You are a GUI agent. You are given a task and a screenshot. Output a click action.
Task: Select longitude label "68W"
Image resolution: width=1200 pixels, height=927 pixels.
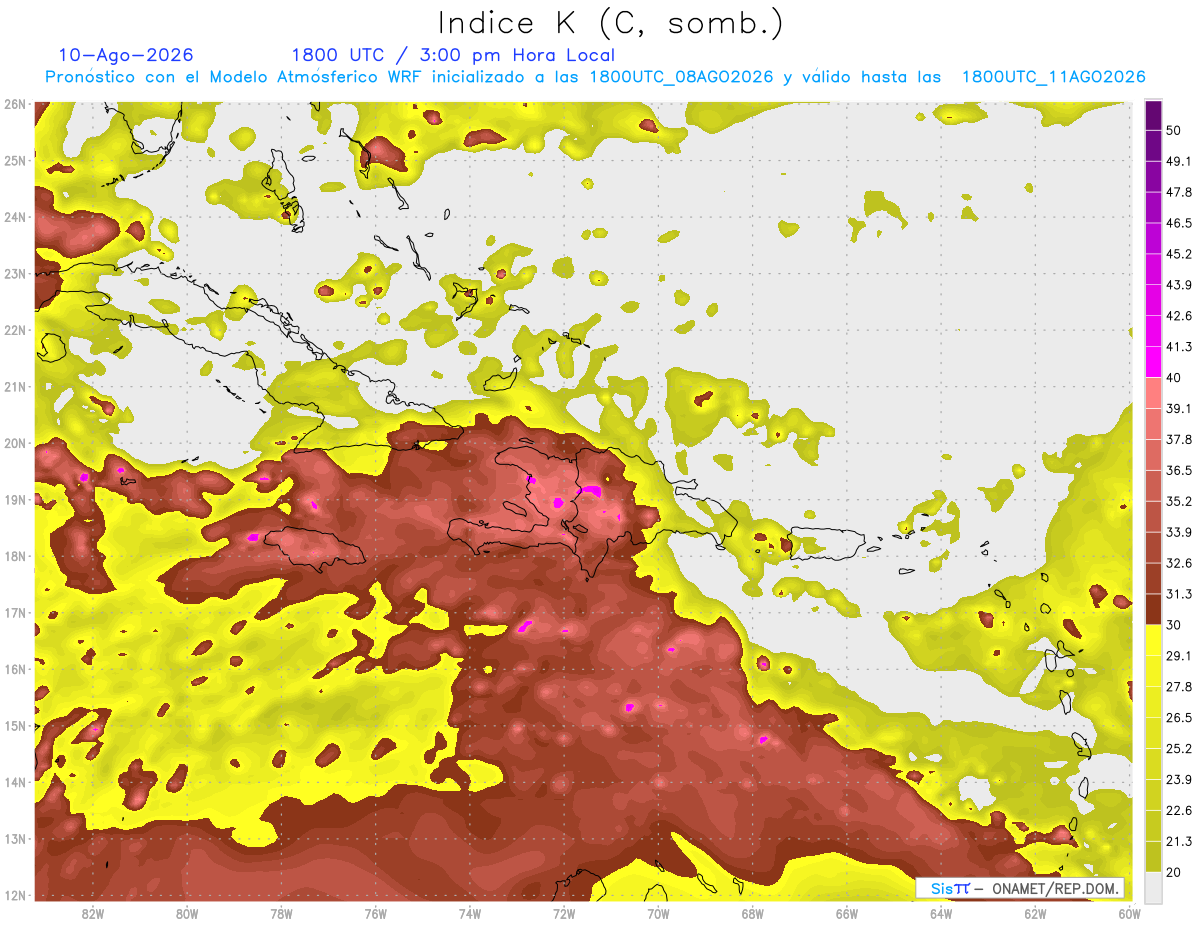click(753, 914)
